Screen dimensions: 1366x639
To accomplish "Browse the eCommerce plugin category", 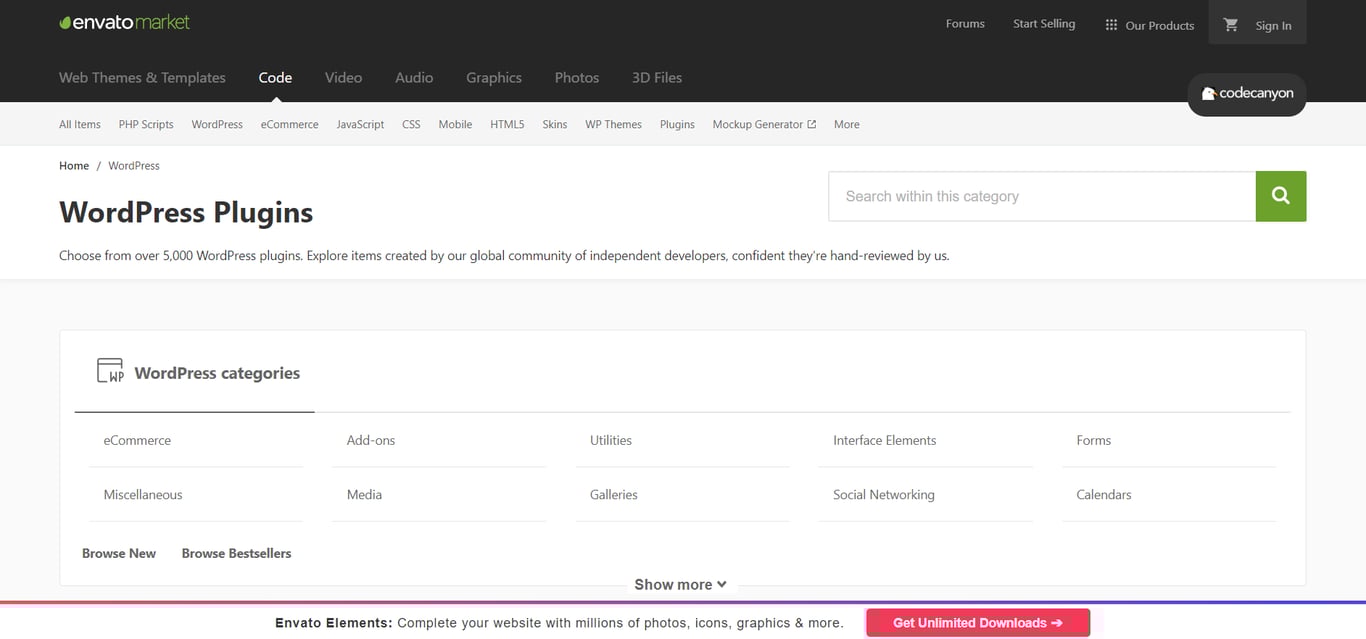I will point(137,440).
